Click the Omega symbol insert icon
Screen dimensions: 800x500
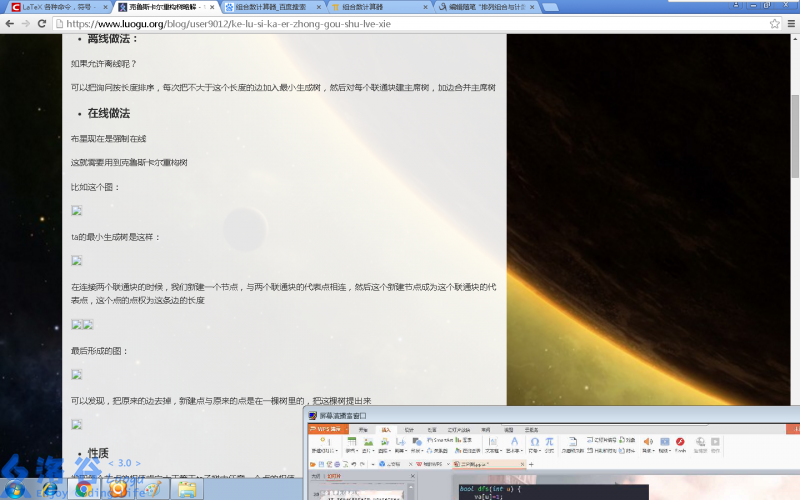click(534, 442)
